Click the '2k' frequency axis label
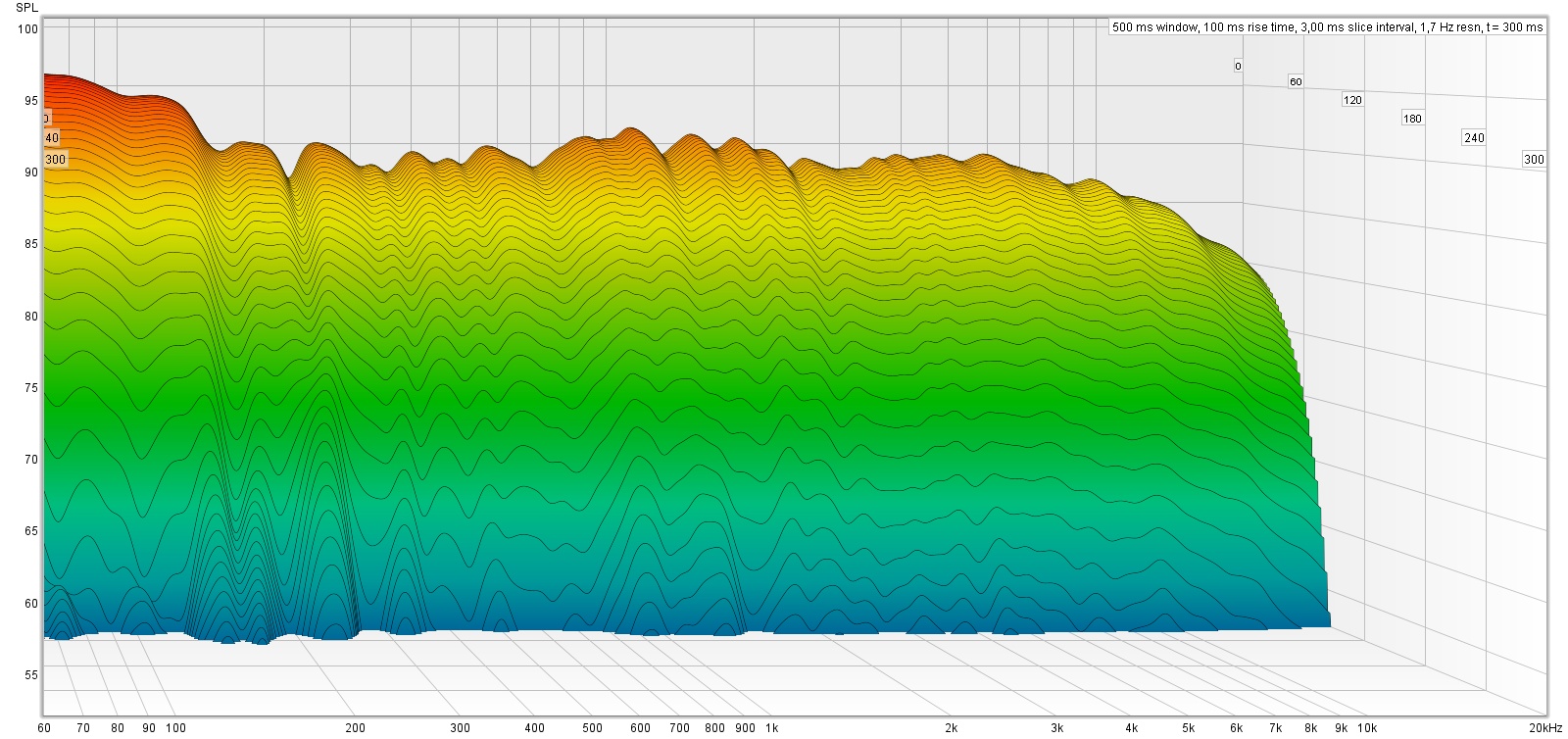The height and width of the screenshot is (739, 1568). pyautogui.click(x=952, y=728)
